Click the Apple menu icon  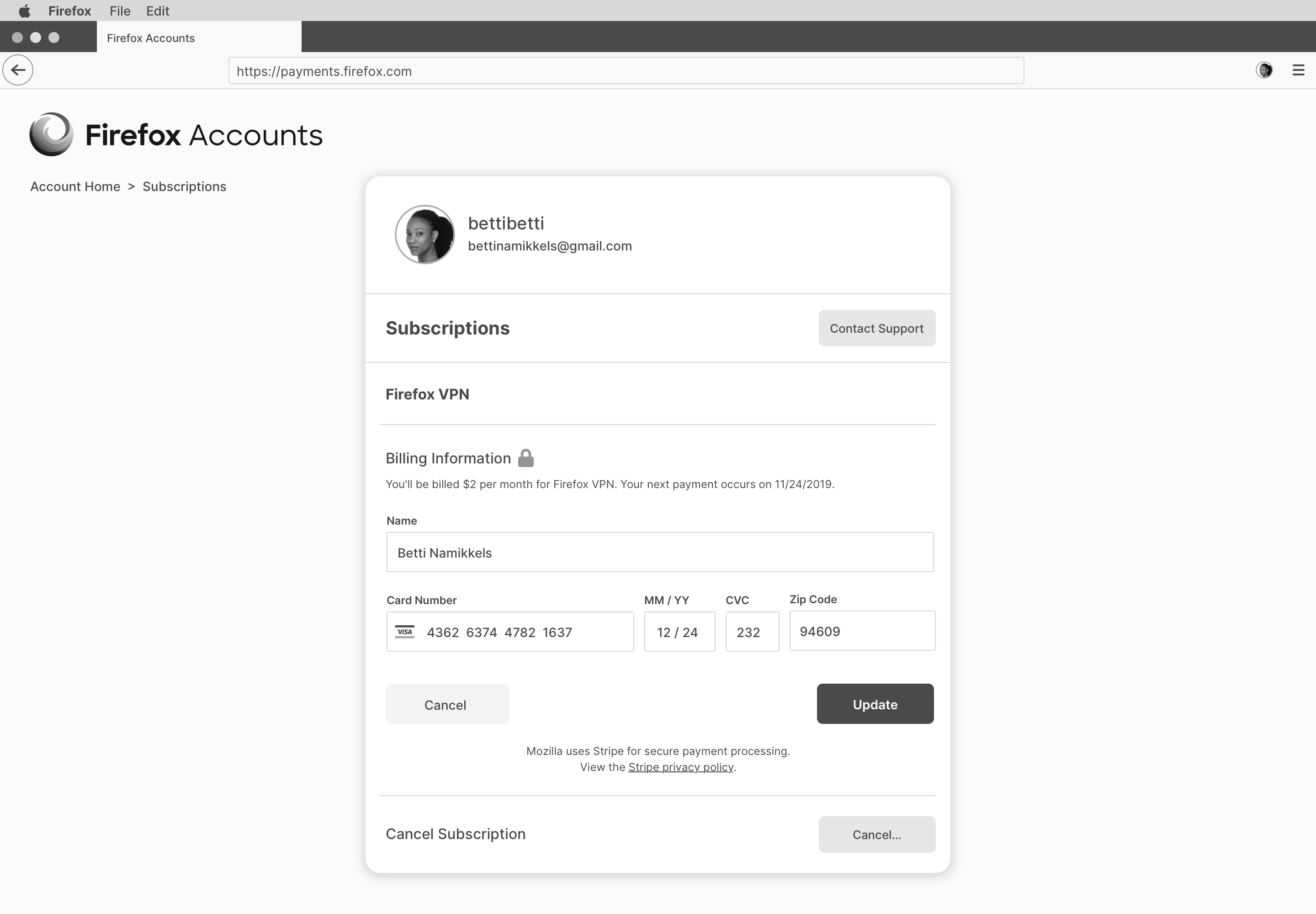(x=24, y=11)
